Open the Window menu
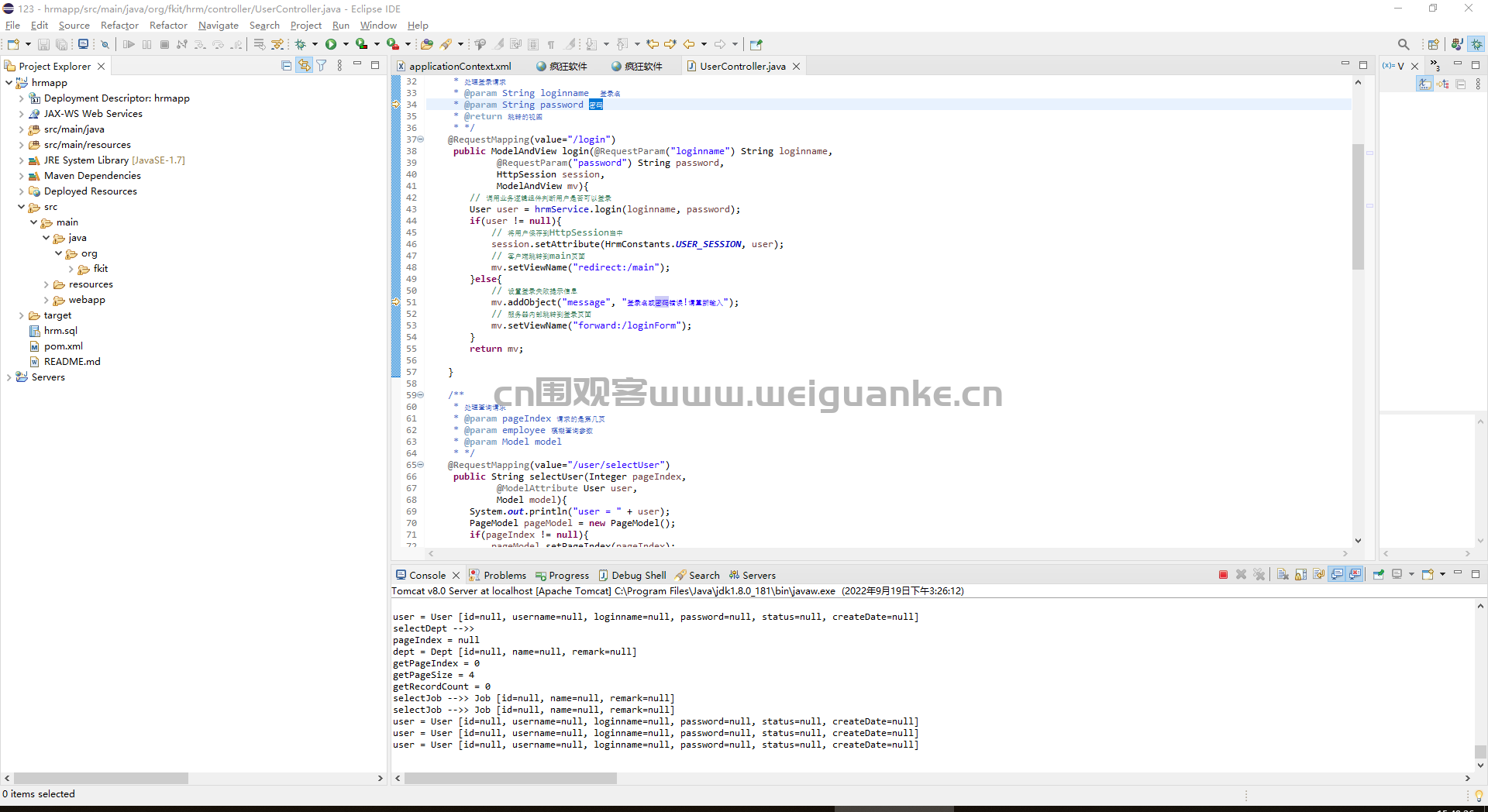The width and height of the screenshot is (1488, 812). click(378, 26)
